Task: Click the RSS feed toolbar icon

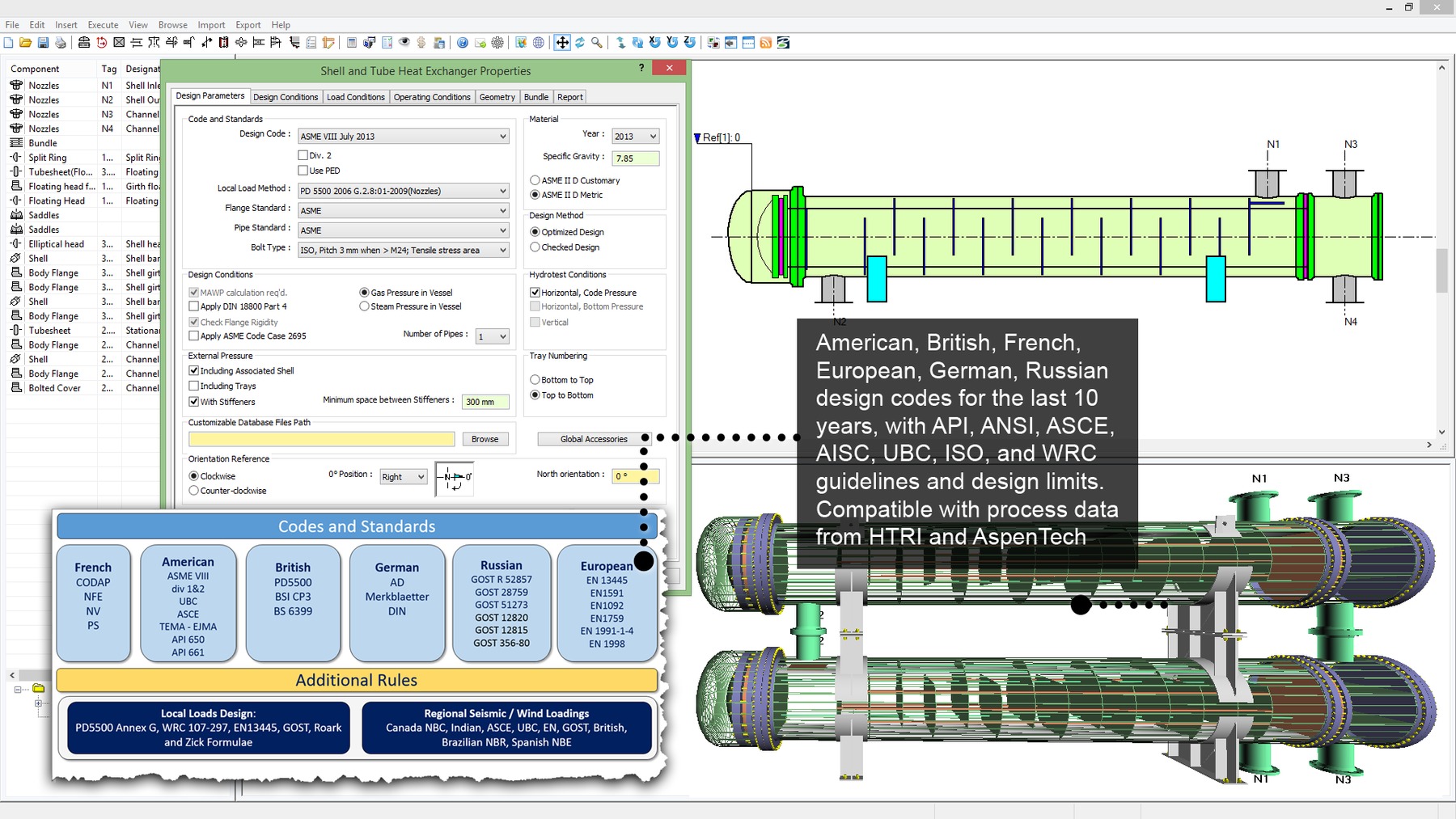Action: [765, 42]
